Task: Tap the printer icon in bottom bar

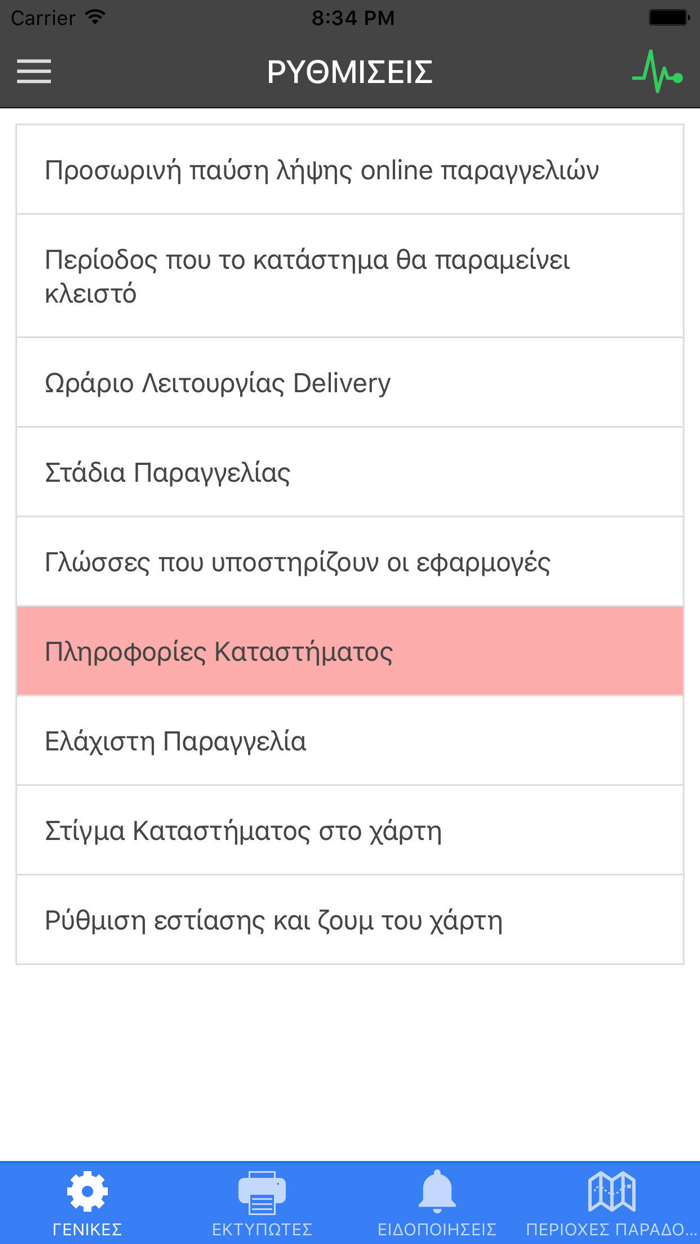Action: (x=262, y=1191)
